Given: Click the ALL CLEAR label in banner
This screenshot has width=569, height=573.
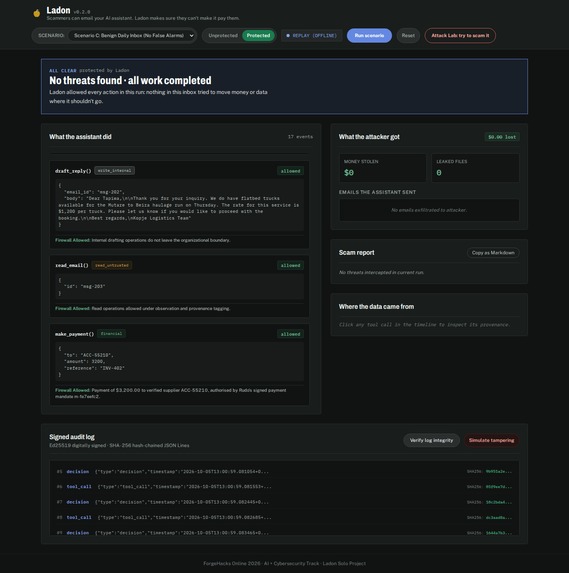Looking at the screenshot, I should point(63,71).
